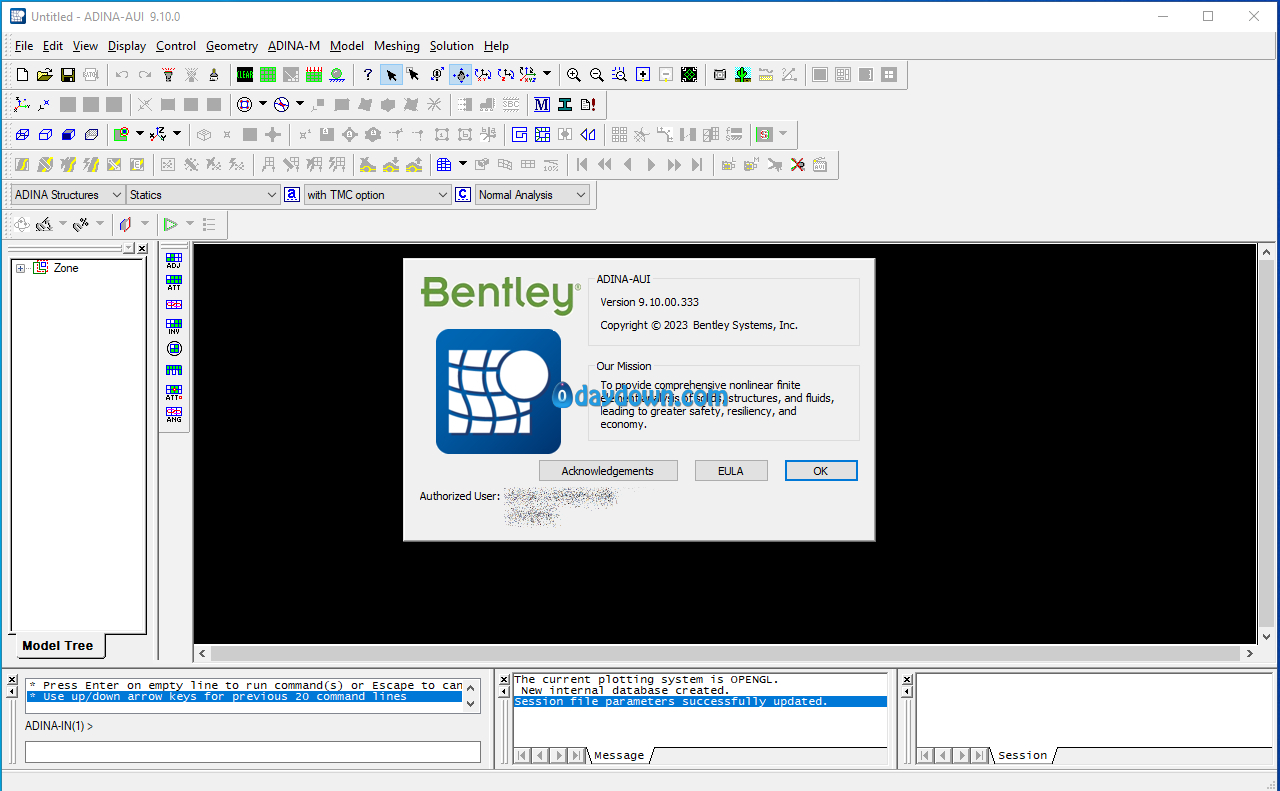
Task: Click the New file icon
Action: click(x=22, y=75)
